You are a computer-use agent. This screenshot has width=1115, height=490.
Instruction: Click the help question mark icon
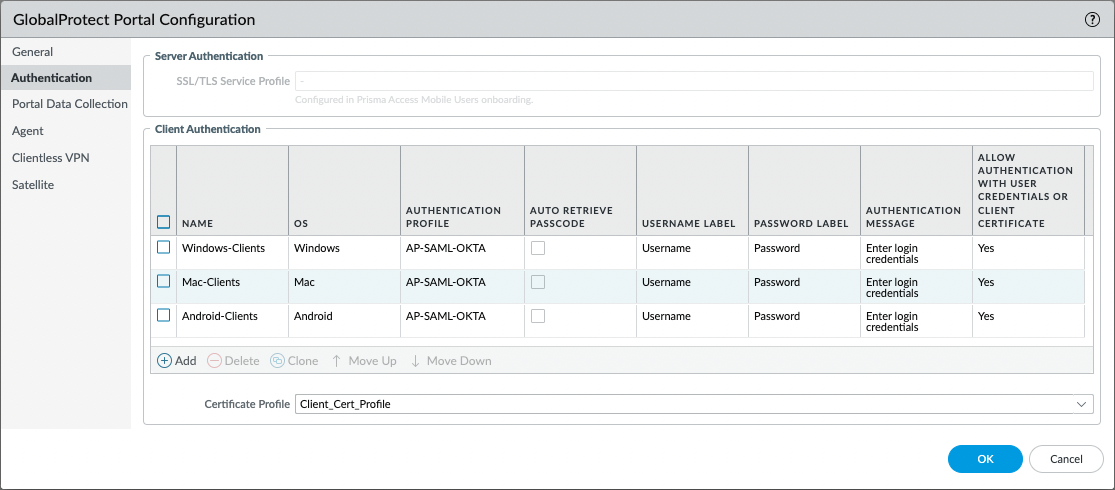point(1092,19)
